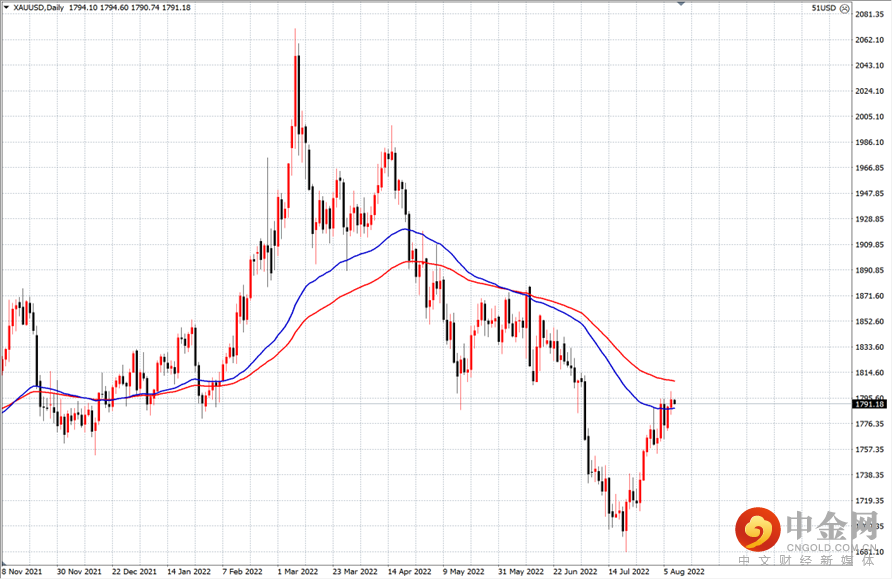Click the 1852.60 price scale label

869,321
